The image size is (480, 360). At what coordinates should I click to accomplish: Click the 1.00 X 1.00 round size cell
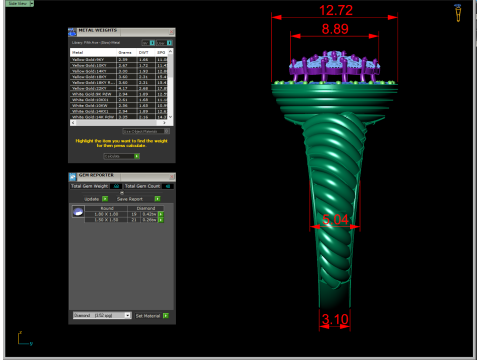click(x=106, y=214)
